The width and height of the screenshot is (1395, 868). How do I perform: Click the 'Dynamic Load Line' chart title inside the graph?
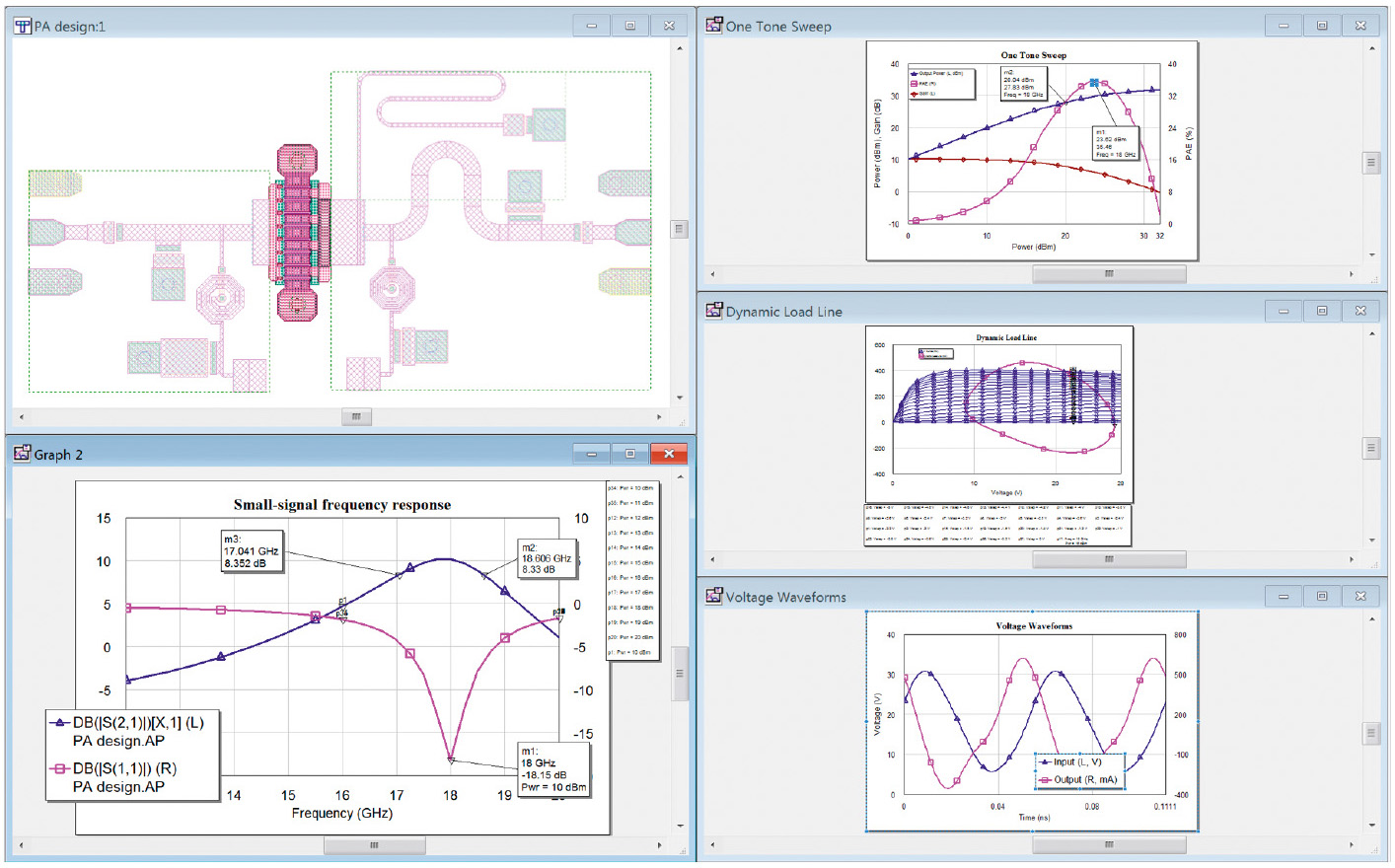[x=1006, y=337]
